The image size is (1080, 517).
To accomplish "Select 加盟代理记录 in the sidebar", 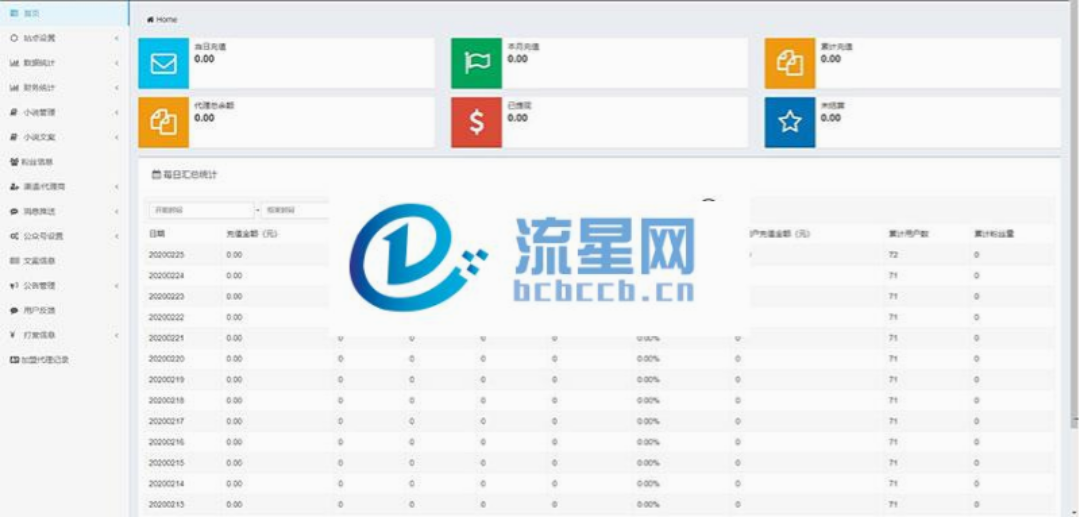I will [x=45, y=360].
